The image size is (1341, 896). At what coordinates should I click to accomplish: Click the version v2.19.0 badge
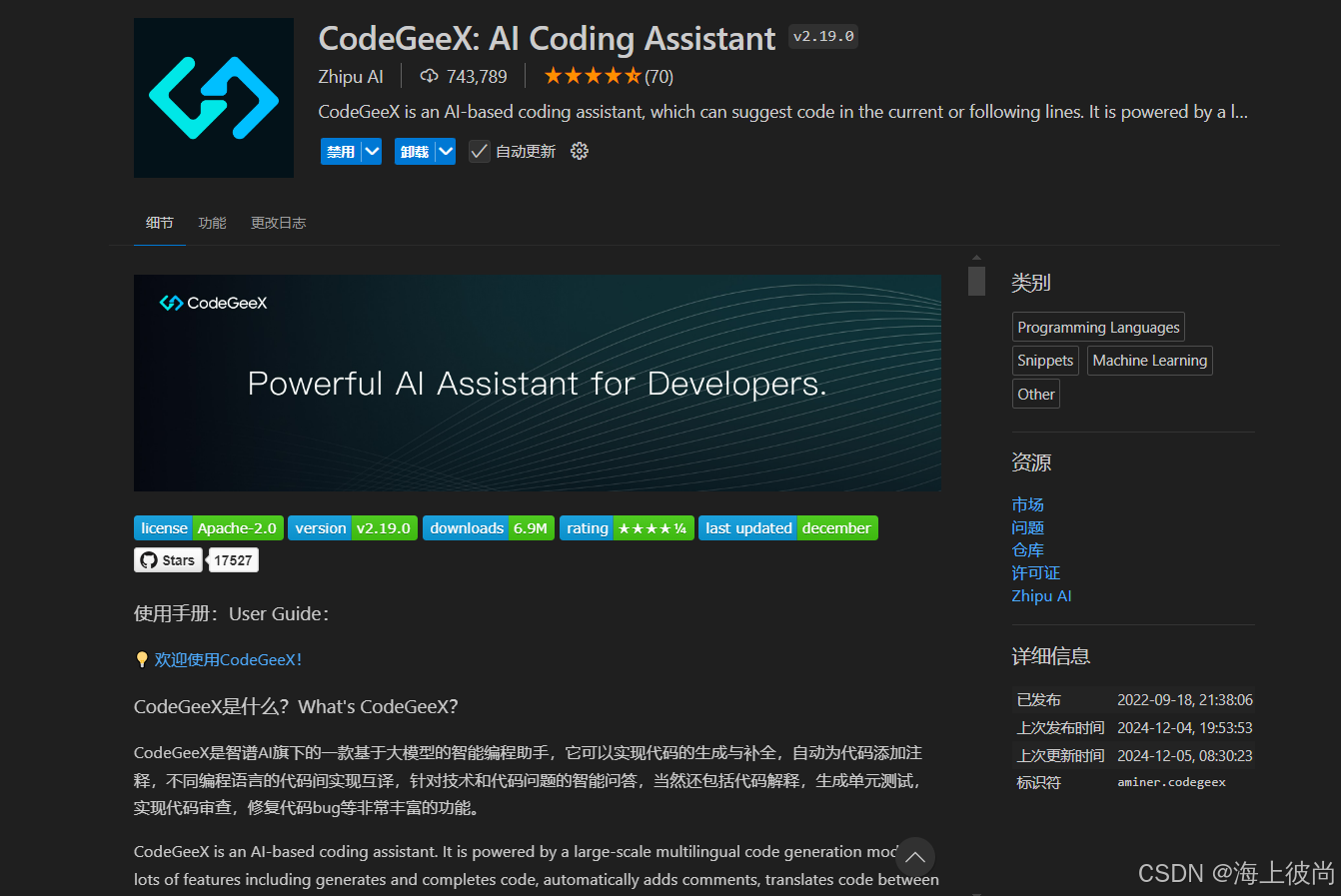pos(353,528)
